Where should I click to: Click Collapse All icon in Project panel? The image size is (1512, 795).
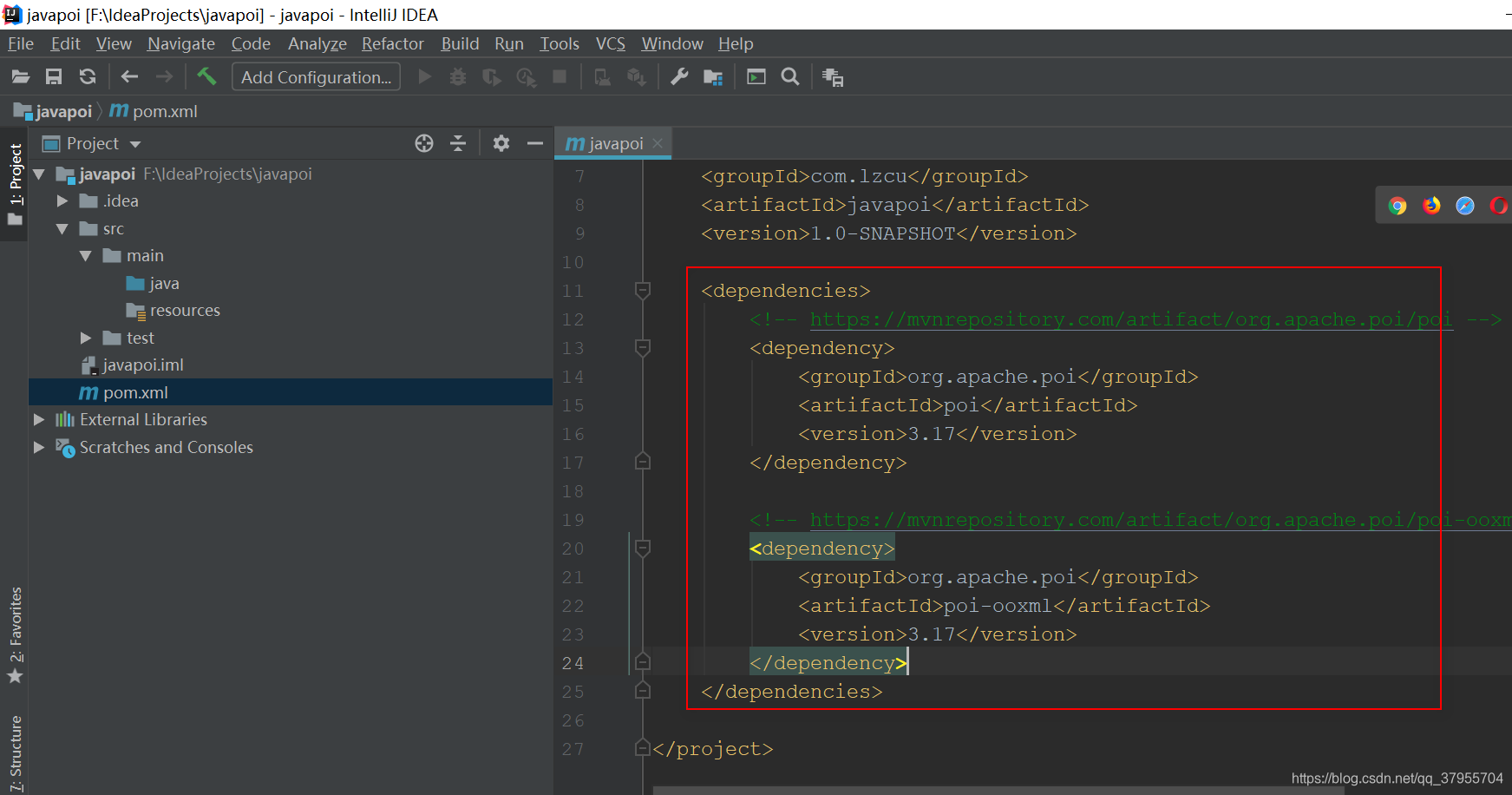coord(458,143)
